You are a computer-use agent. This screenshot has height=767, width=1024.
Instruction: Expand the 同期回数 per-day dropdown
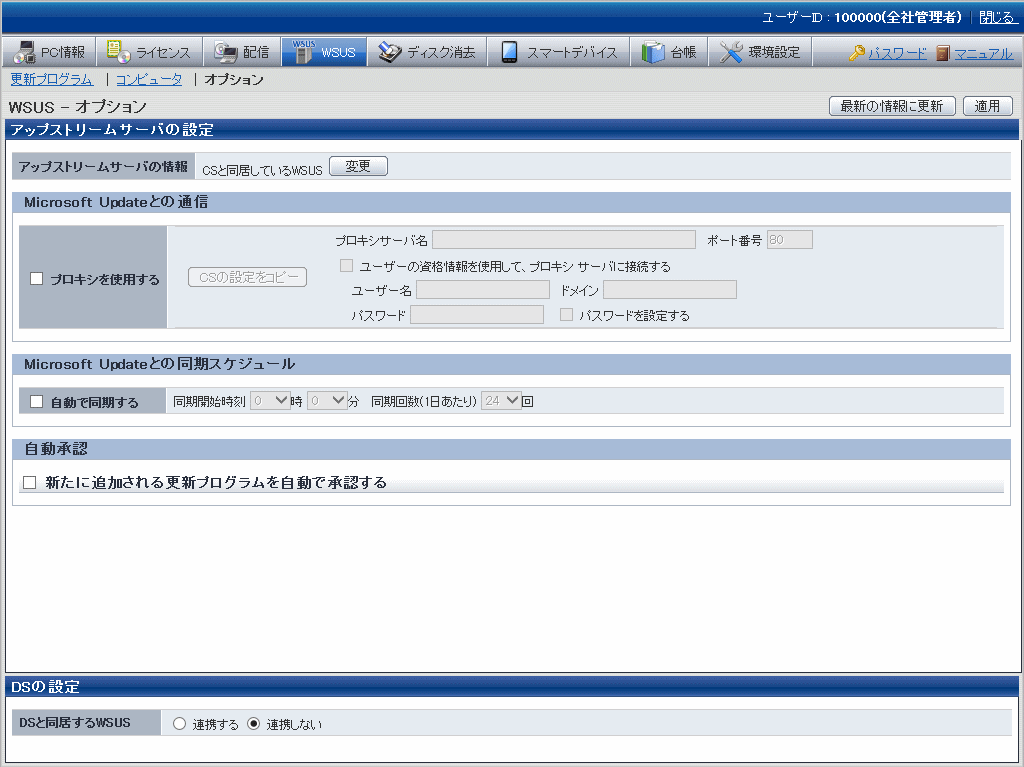(x=501, y=400)
